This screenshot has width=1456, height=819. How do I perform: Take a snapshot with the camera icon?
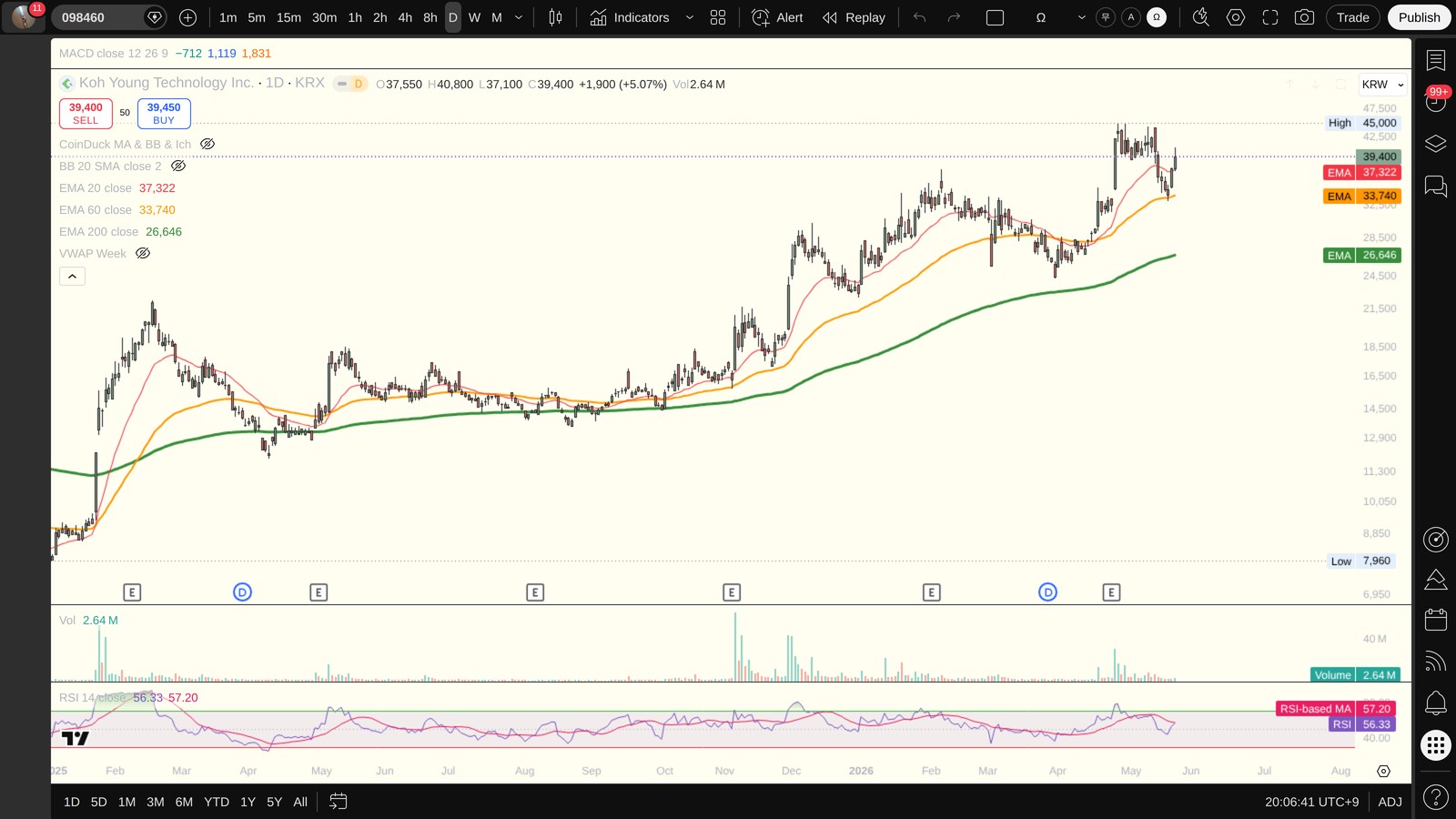(1304, 17)
